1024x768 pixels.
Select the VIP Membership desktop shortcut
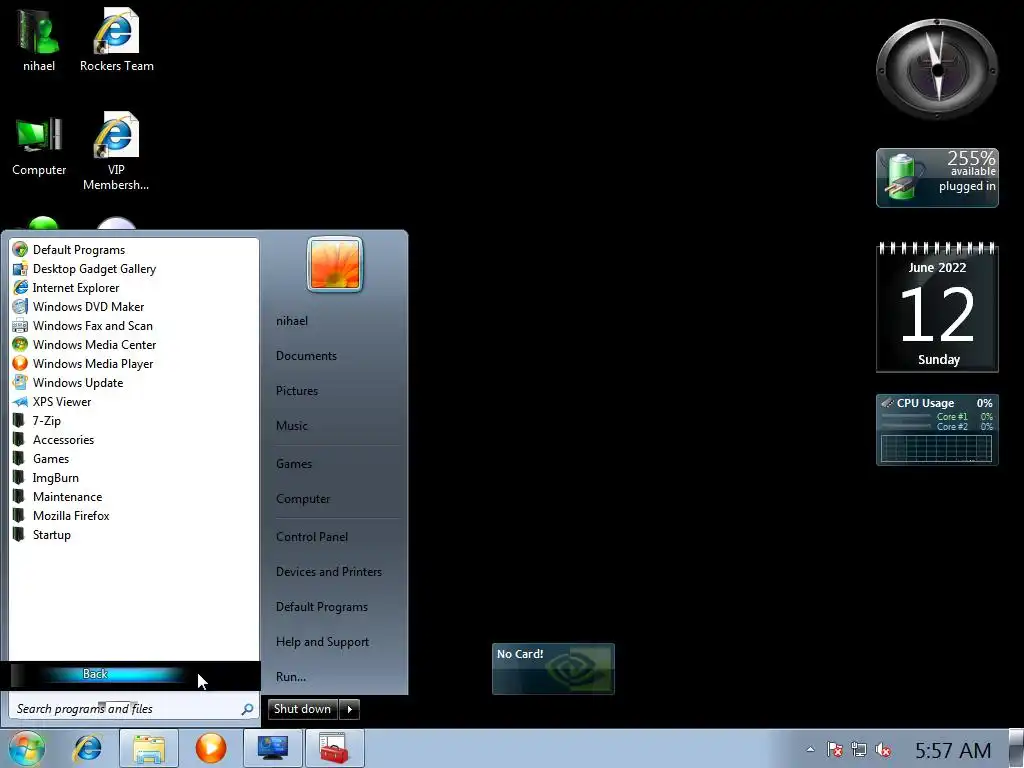116,152
